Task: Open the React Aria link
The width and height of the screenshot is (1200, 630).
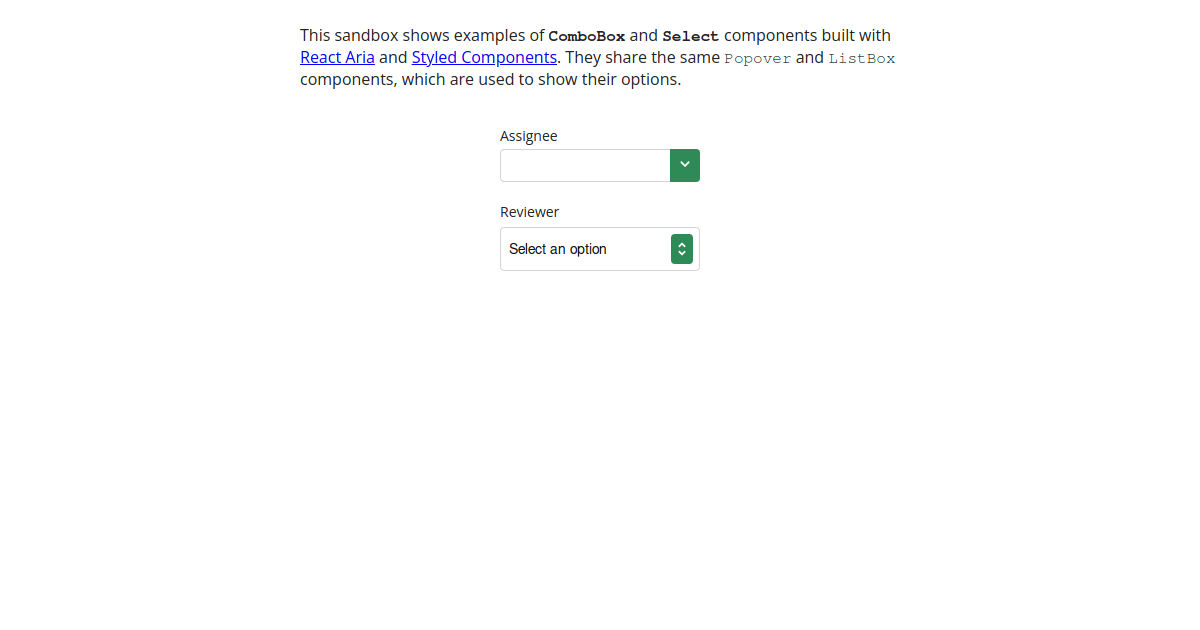Action: pyautogui.click(x=337, y=58)
